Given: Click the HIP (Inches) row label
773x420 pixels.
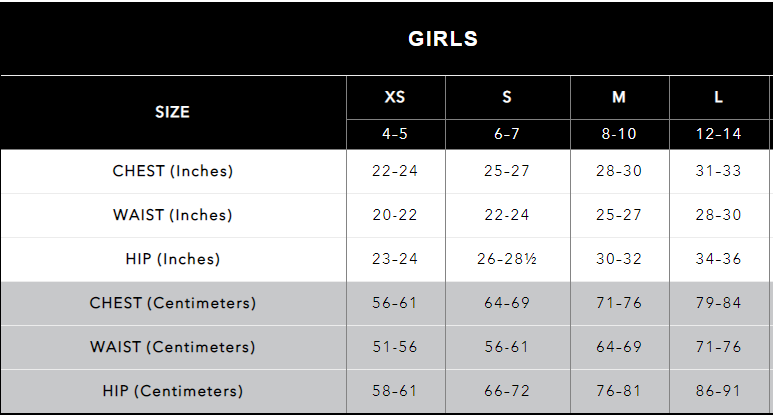Looking at the screenshot, I should point(173,259).
